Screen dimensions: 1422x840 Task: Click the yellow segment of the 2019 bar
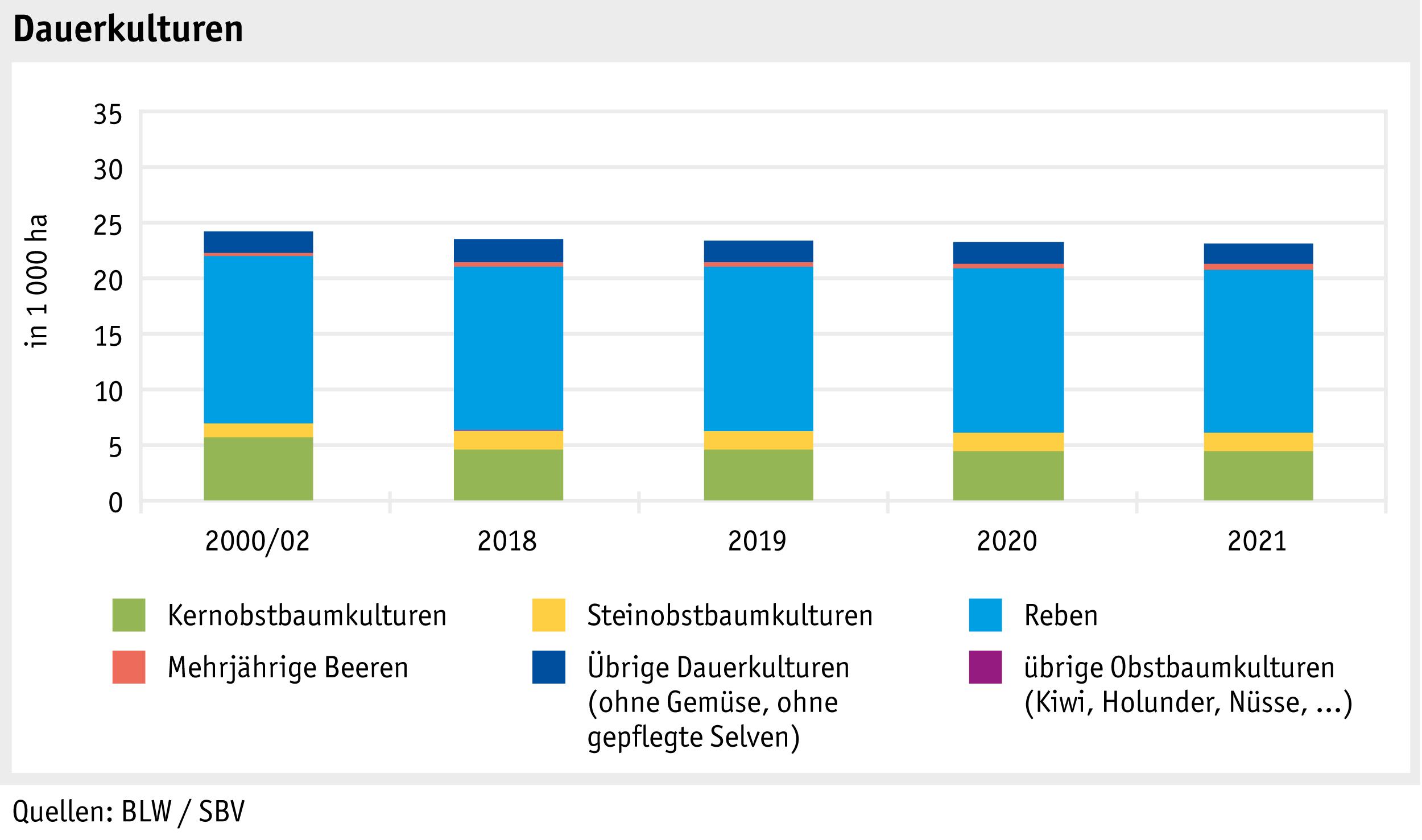[758, 440]
